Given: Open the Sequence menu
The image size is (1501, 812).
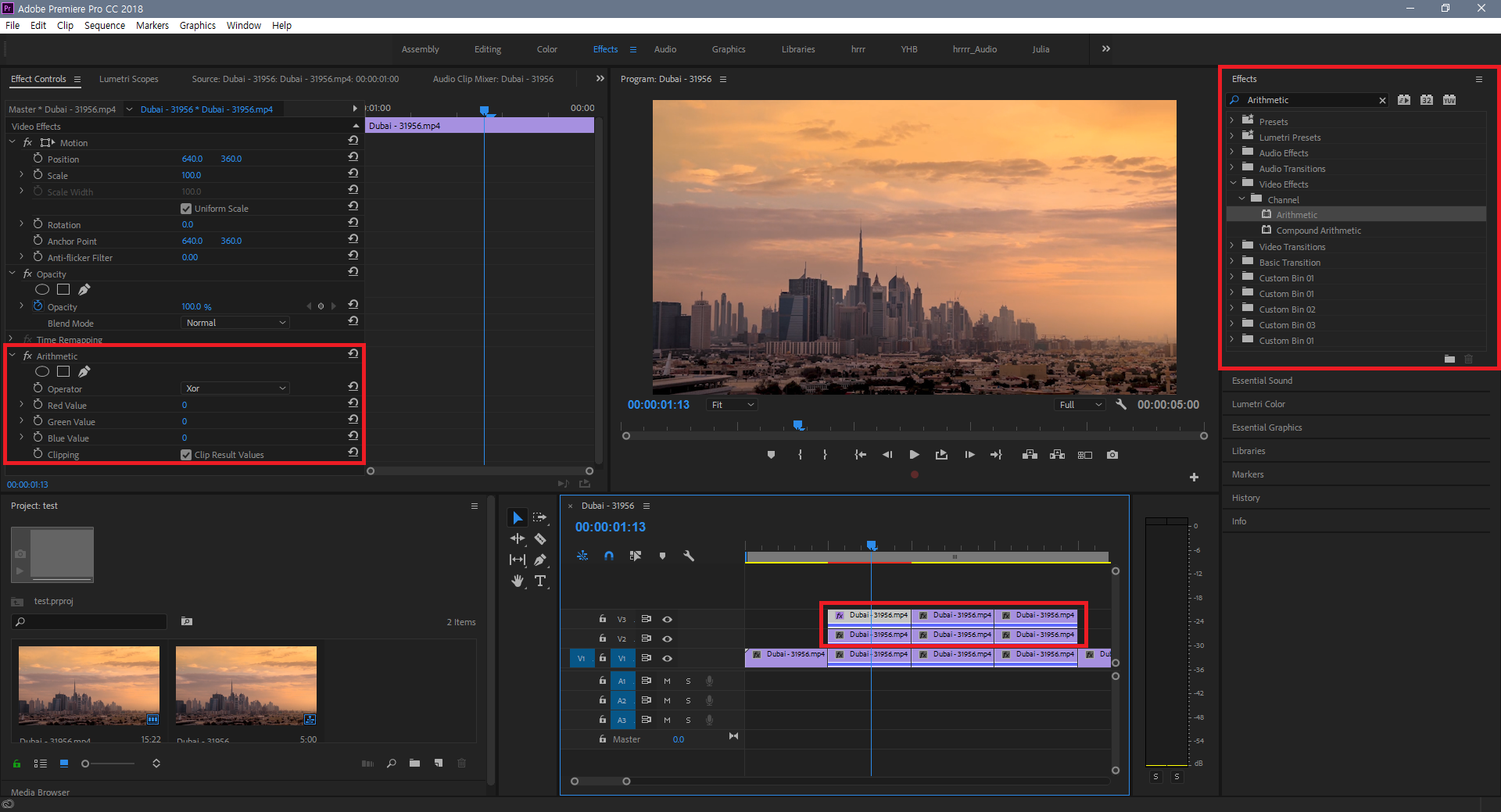Looking at the screenshot, I should click(x=105, y=25).
